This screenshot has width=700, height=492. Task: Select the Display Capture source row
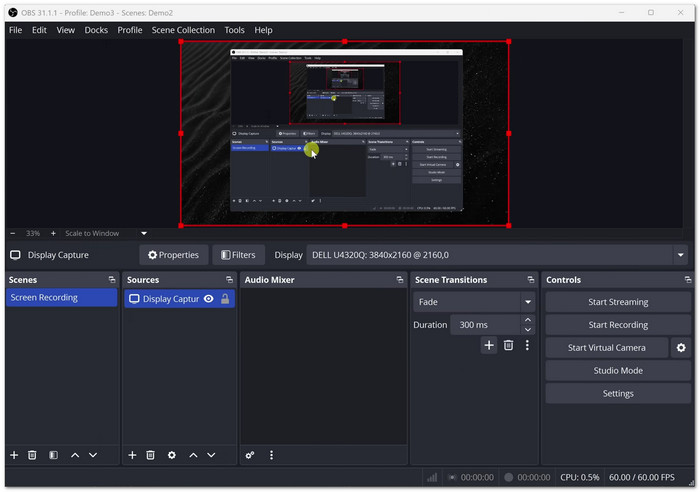point(179,299)
